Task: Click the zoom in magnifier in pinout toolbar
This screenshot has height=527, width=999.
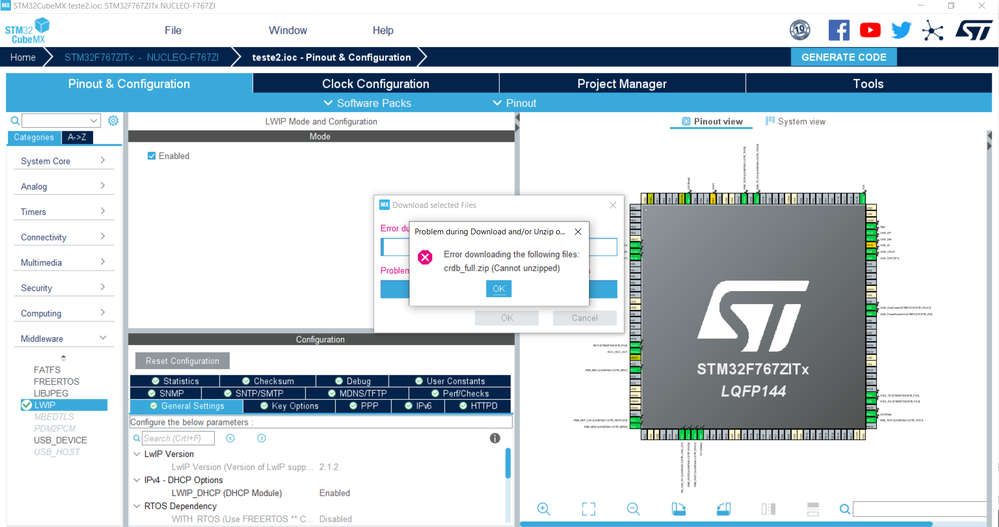Action: [543, 509]
